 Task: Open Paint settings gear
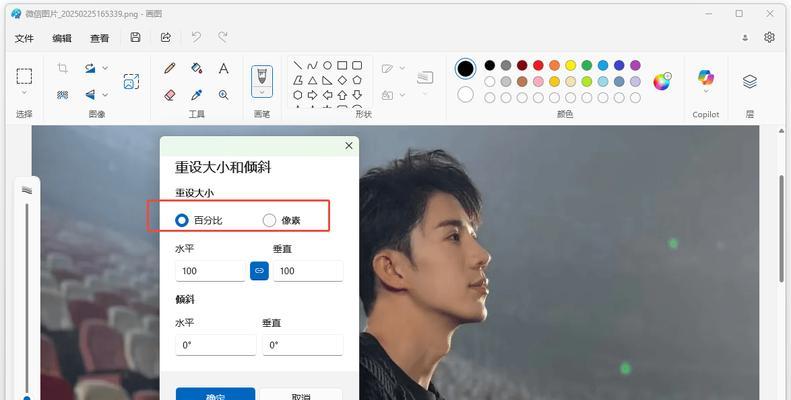769,37
